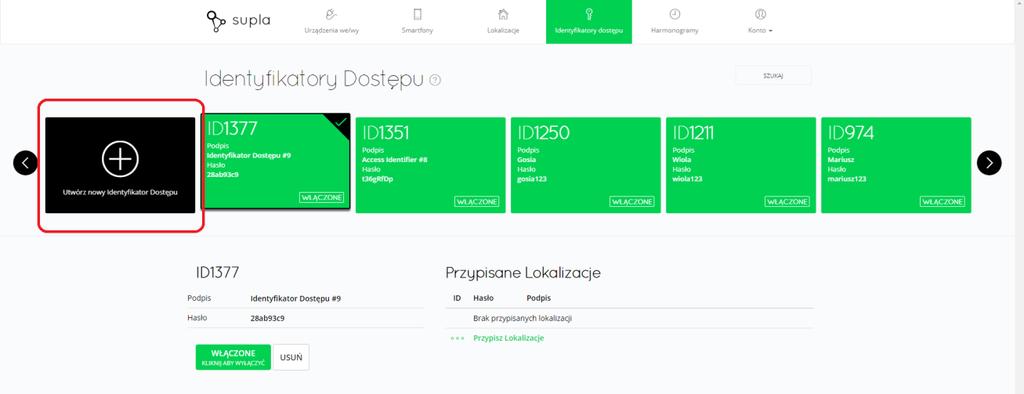This screenshot has width=1024, height=394.
Task: Show next cards with right arrow
Action: [989, 163]
